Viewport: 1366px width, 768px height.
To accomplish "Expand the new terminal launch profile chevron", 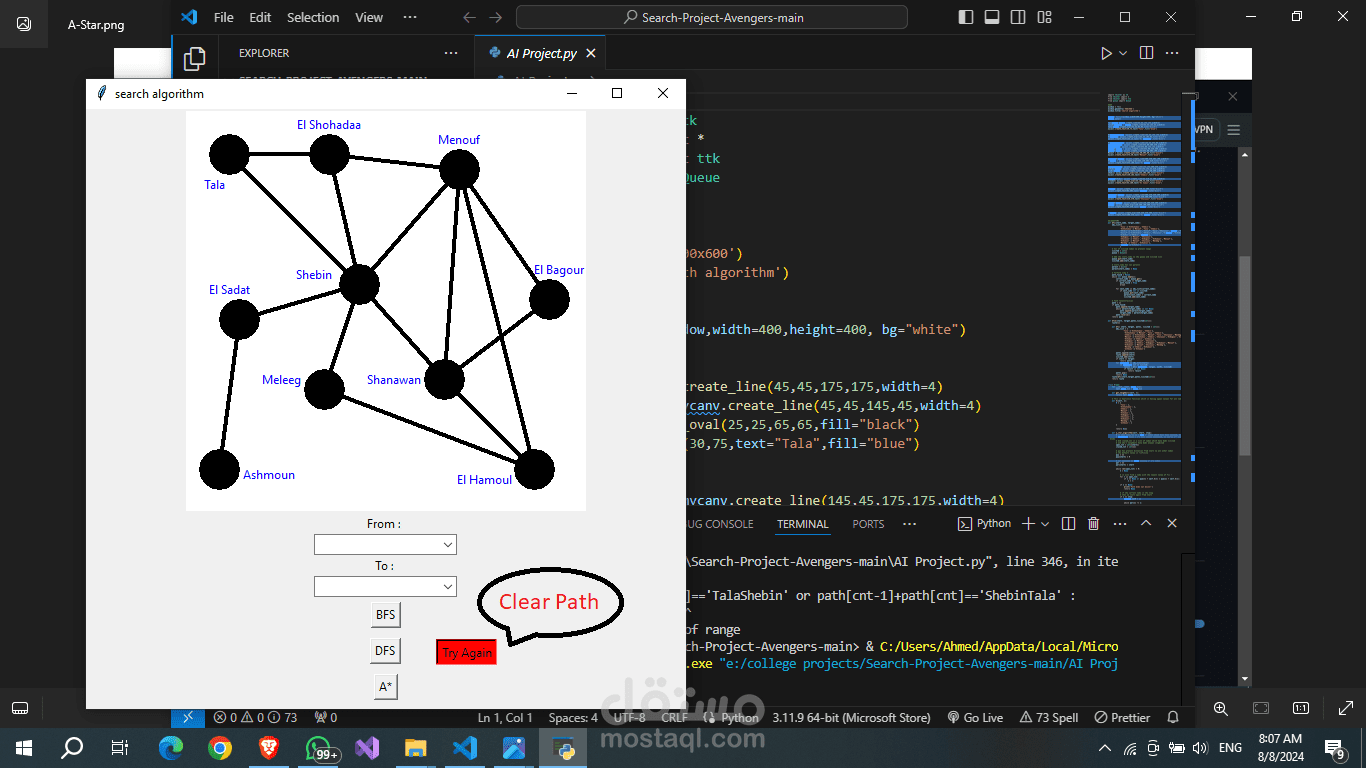I will click(1045, 523).
